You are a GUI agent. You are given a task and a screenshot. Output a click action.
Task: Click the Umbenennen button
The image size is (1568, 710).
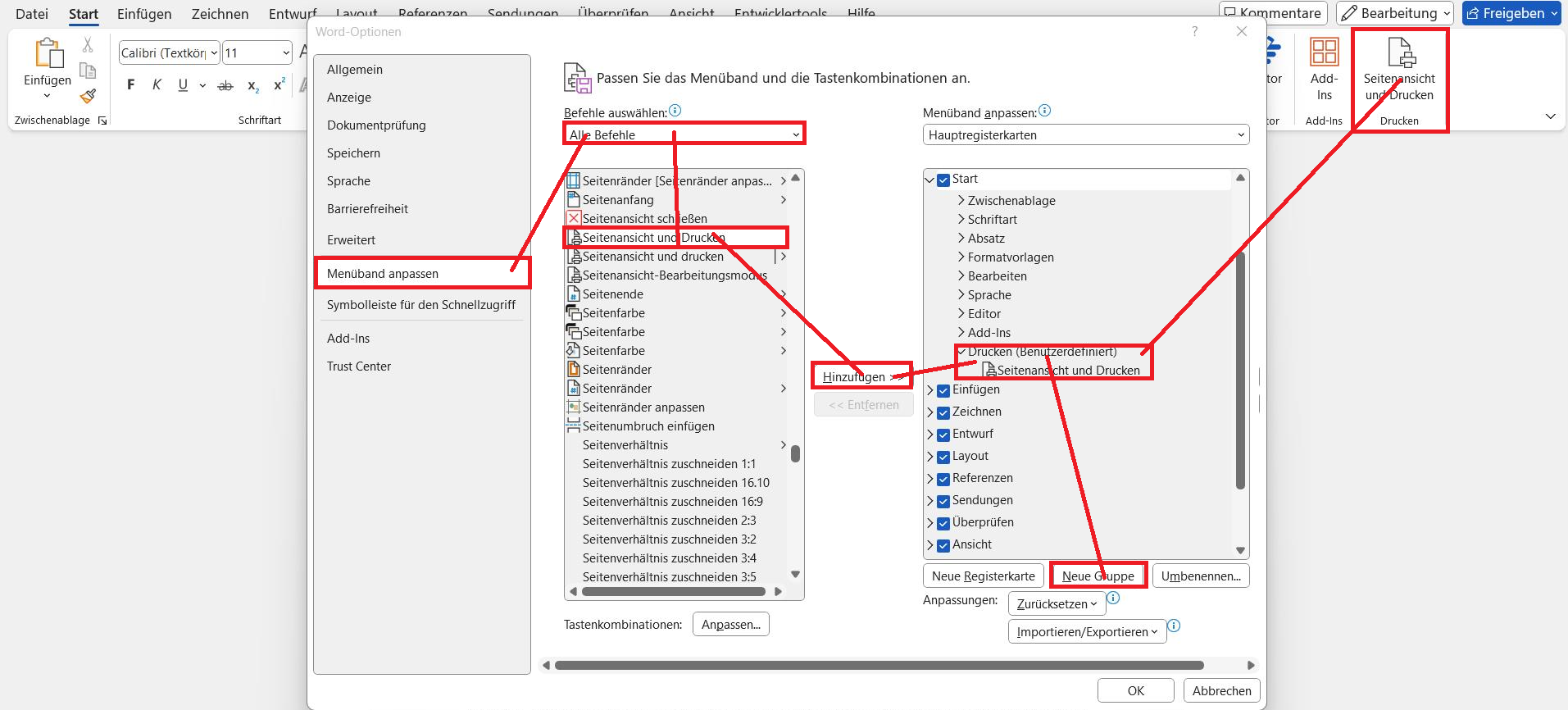click(1201, 576)
